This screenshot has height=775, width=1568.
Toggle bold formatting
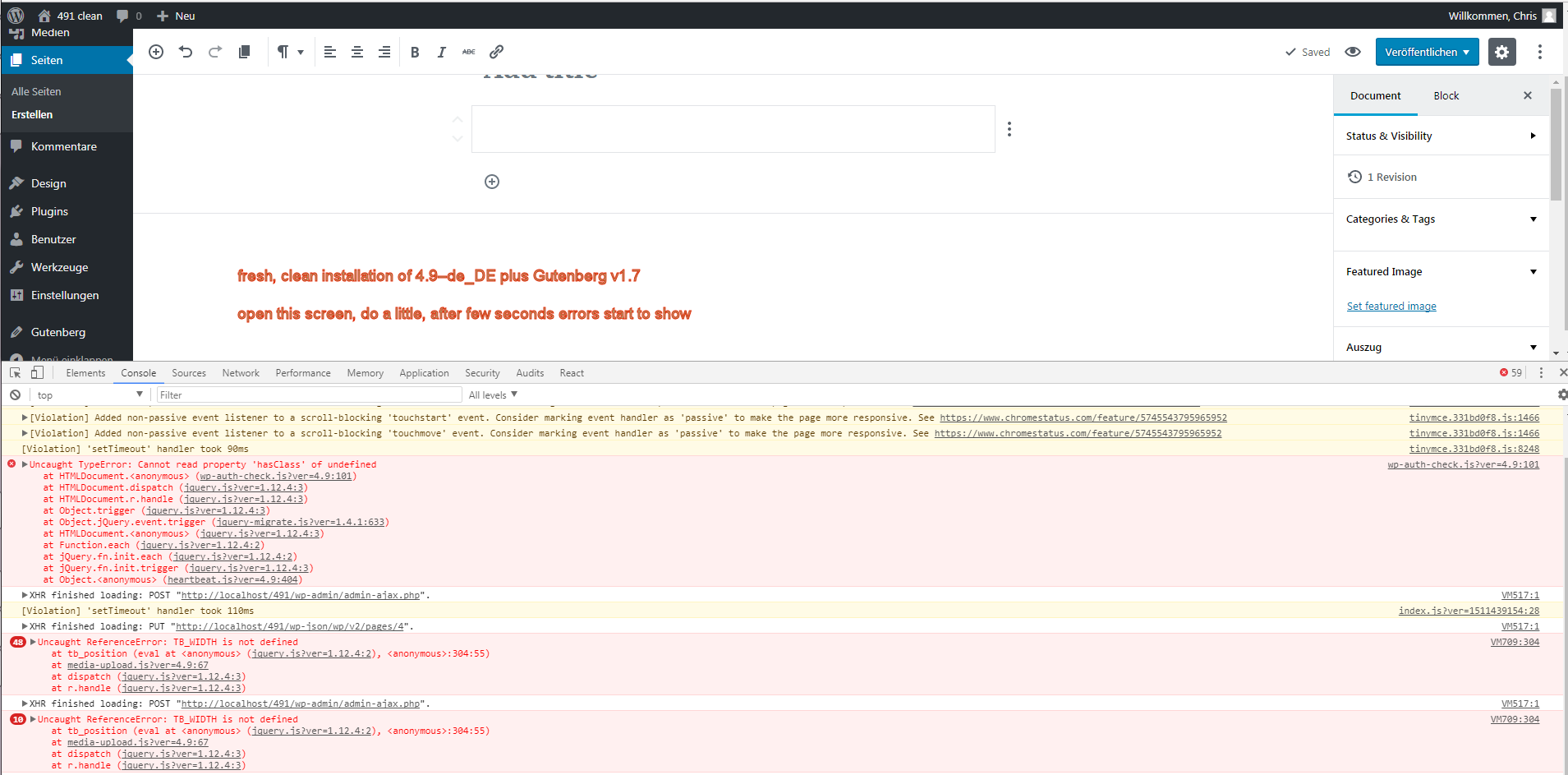click(x=415, y=51)
